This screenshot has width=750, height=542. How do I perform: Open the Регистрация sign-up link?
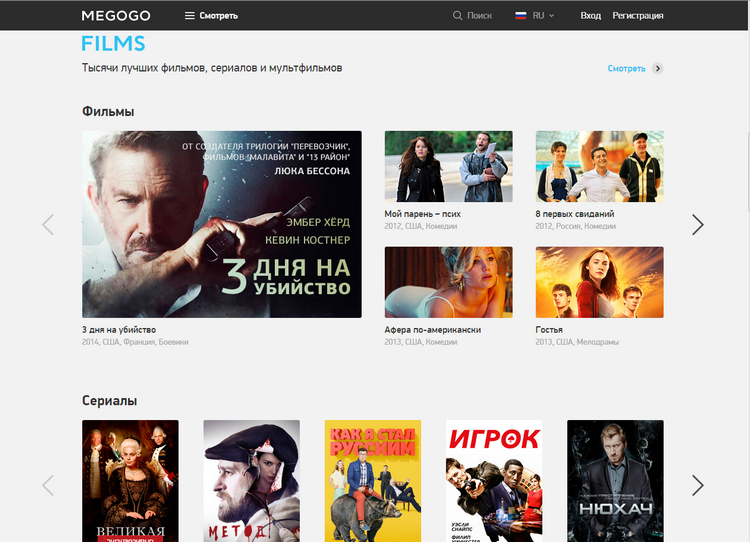click(x=638, y=16)
